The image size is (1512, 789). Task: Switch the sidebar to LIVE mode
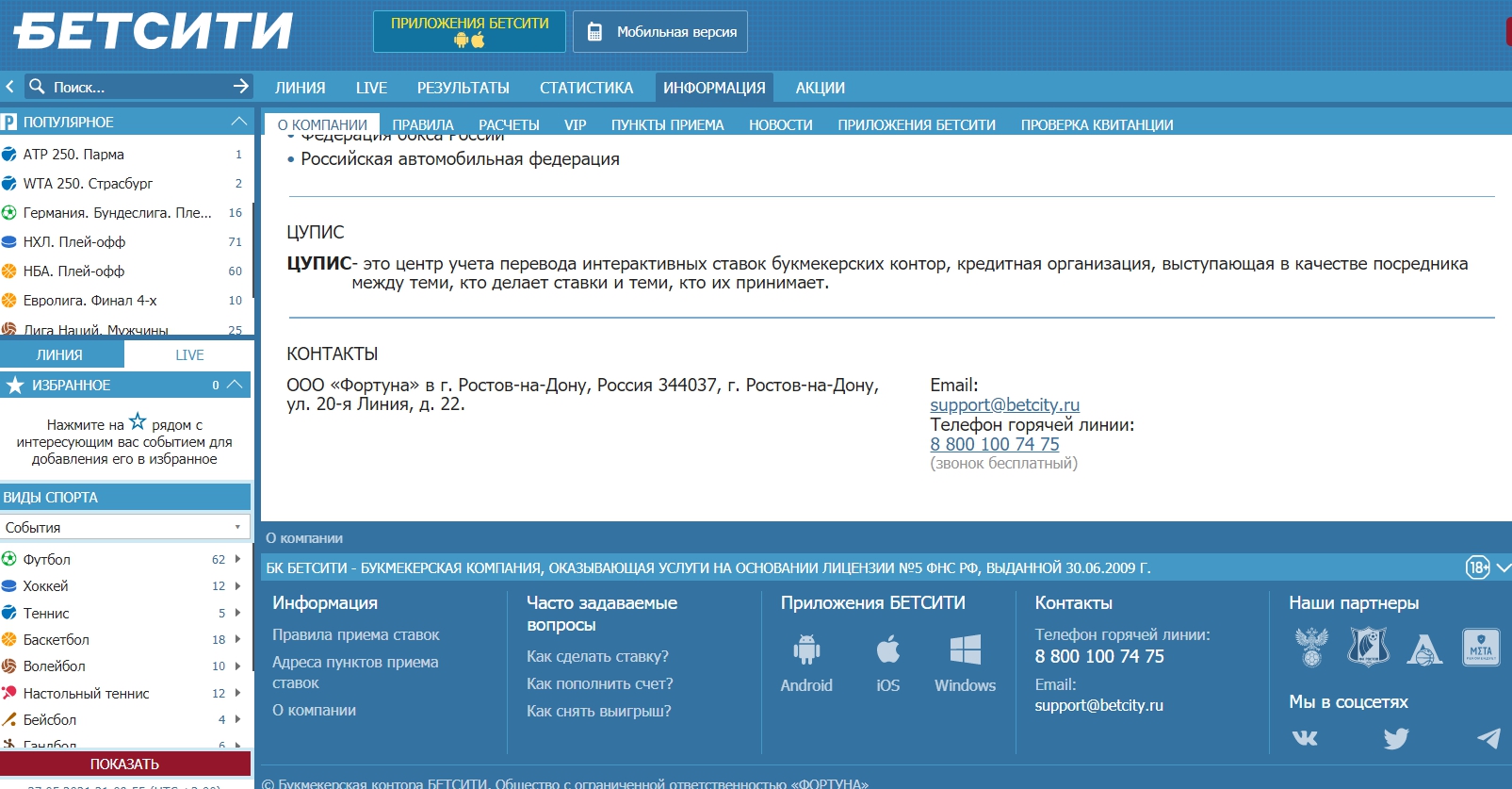tap(189, 355)
